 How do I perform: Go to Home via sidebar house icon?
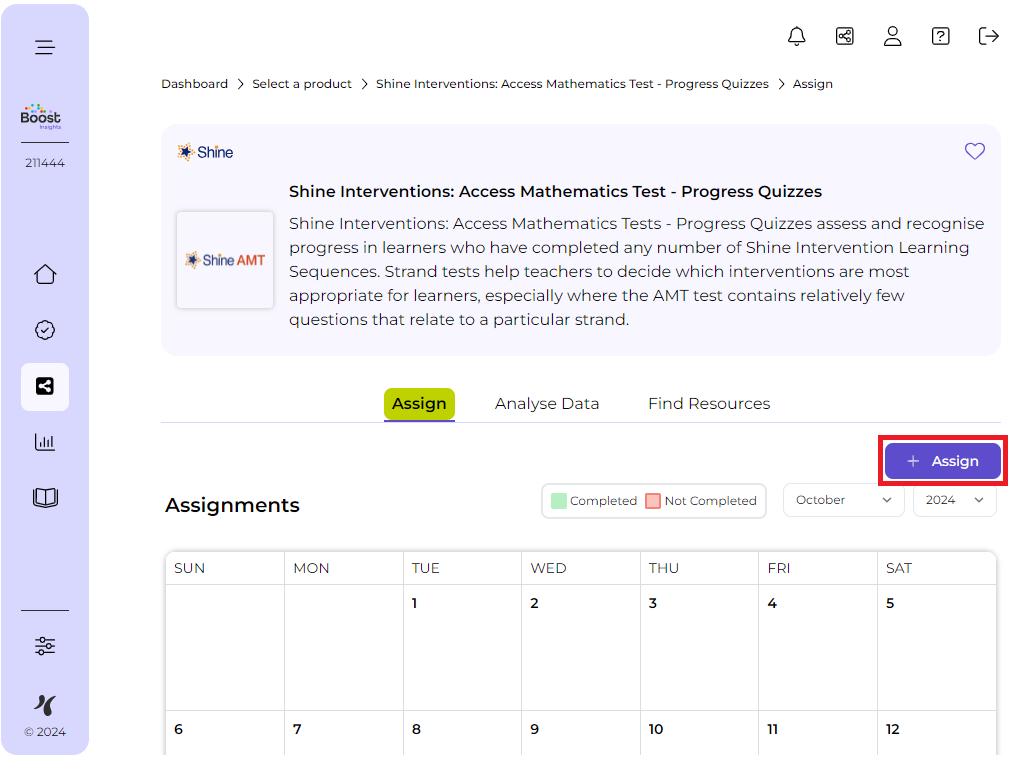coord(45,275)
